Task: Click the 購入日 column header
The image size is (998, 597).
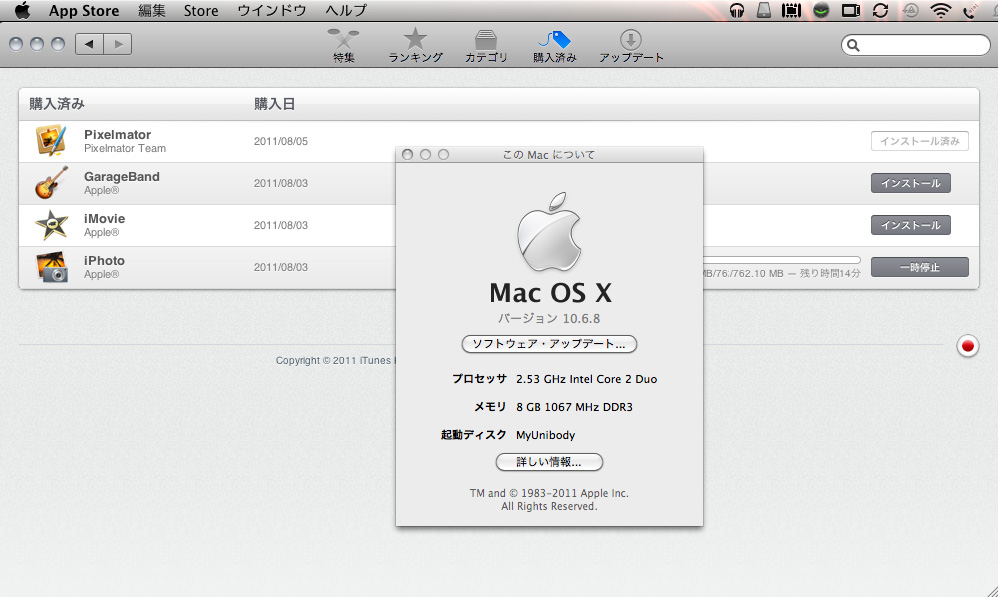Action: click(274, 104)
